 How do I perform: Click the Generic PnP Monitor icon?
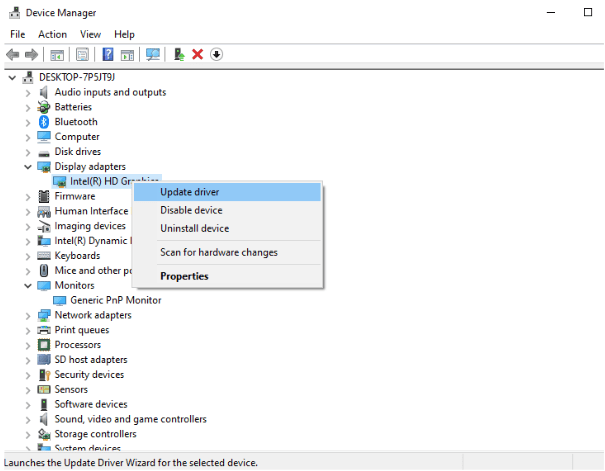[59, 300]
